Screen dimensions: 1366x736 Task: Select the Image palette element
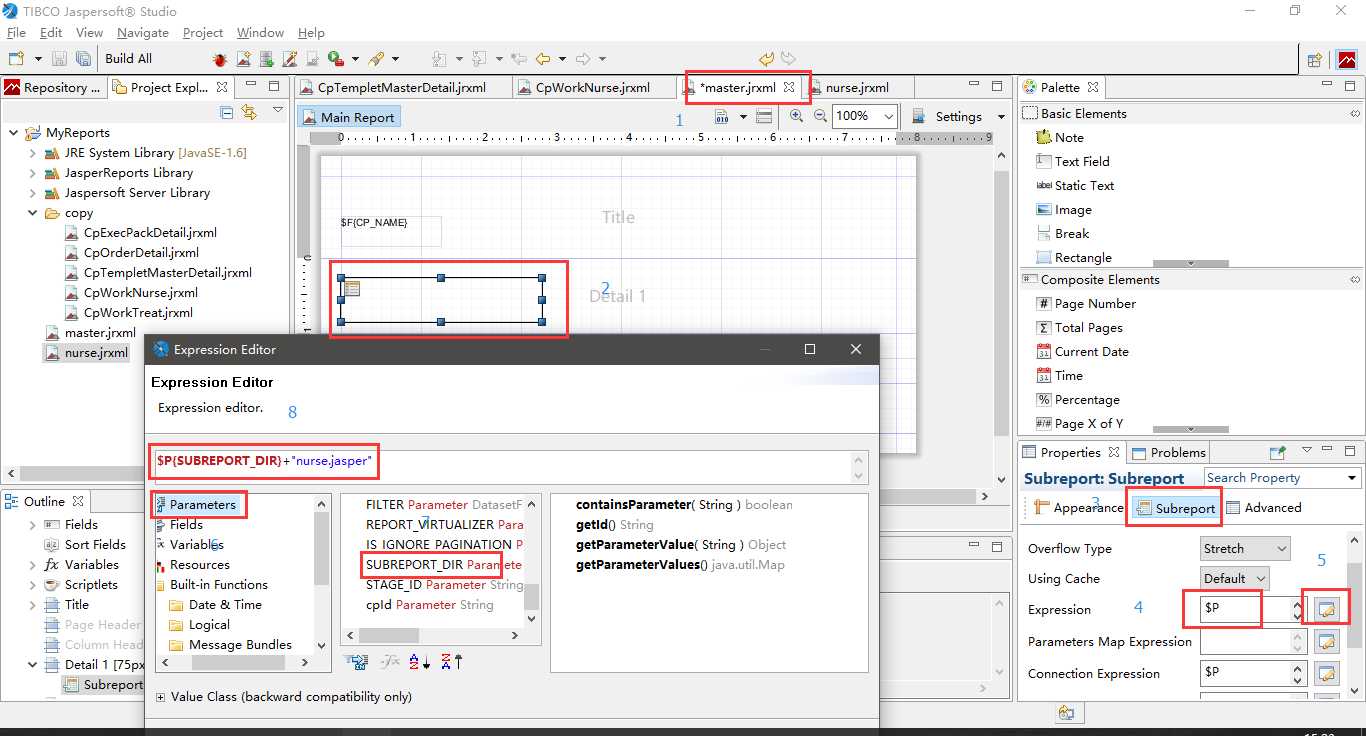1064,209
